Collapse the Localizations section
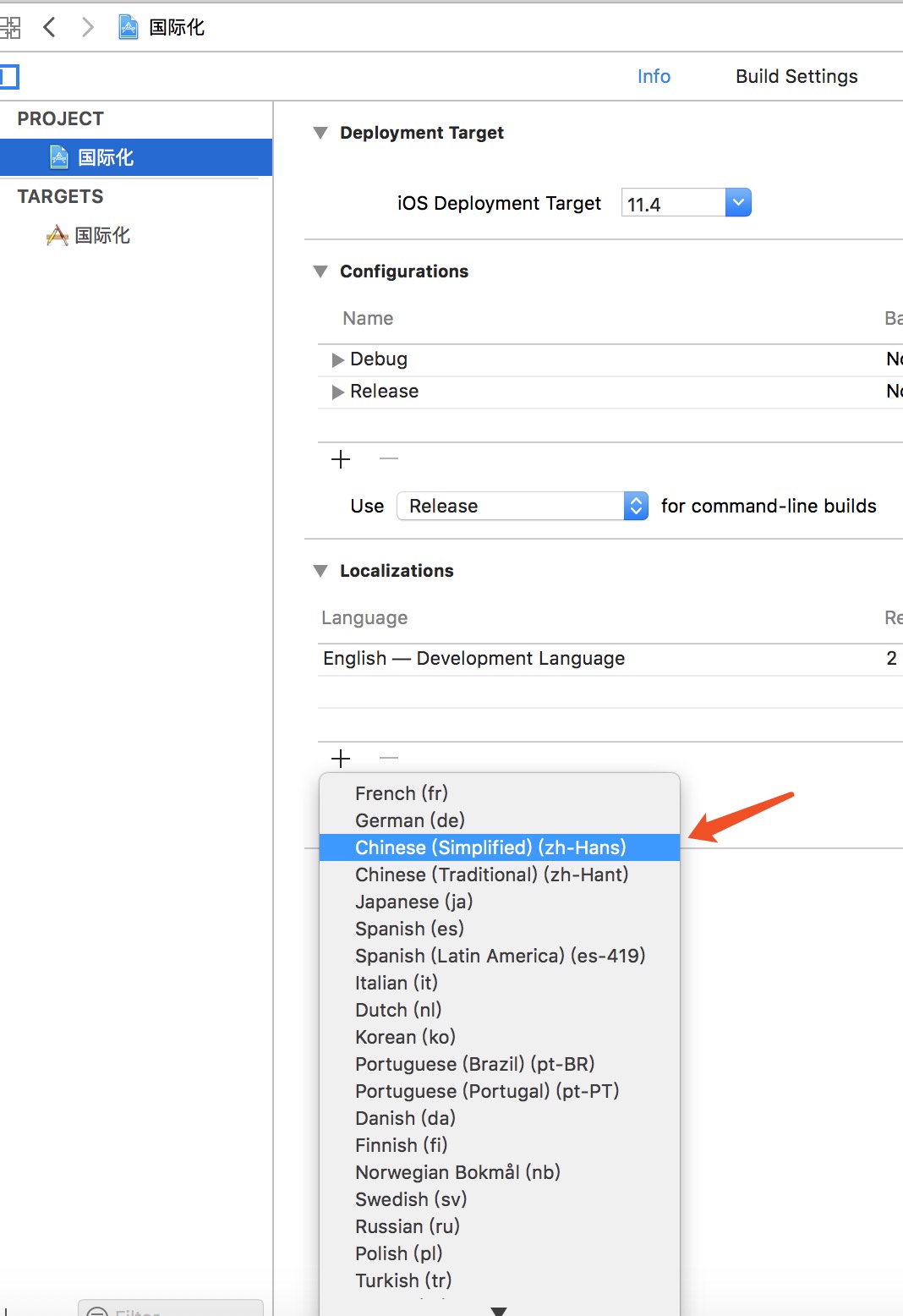This screenshot has width=903, height=1316. 320,571
